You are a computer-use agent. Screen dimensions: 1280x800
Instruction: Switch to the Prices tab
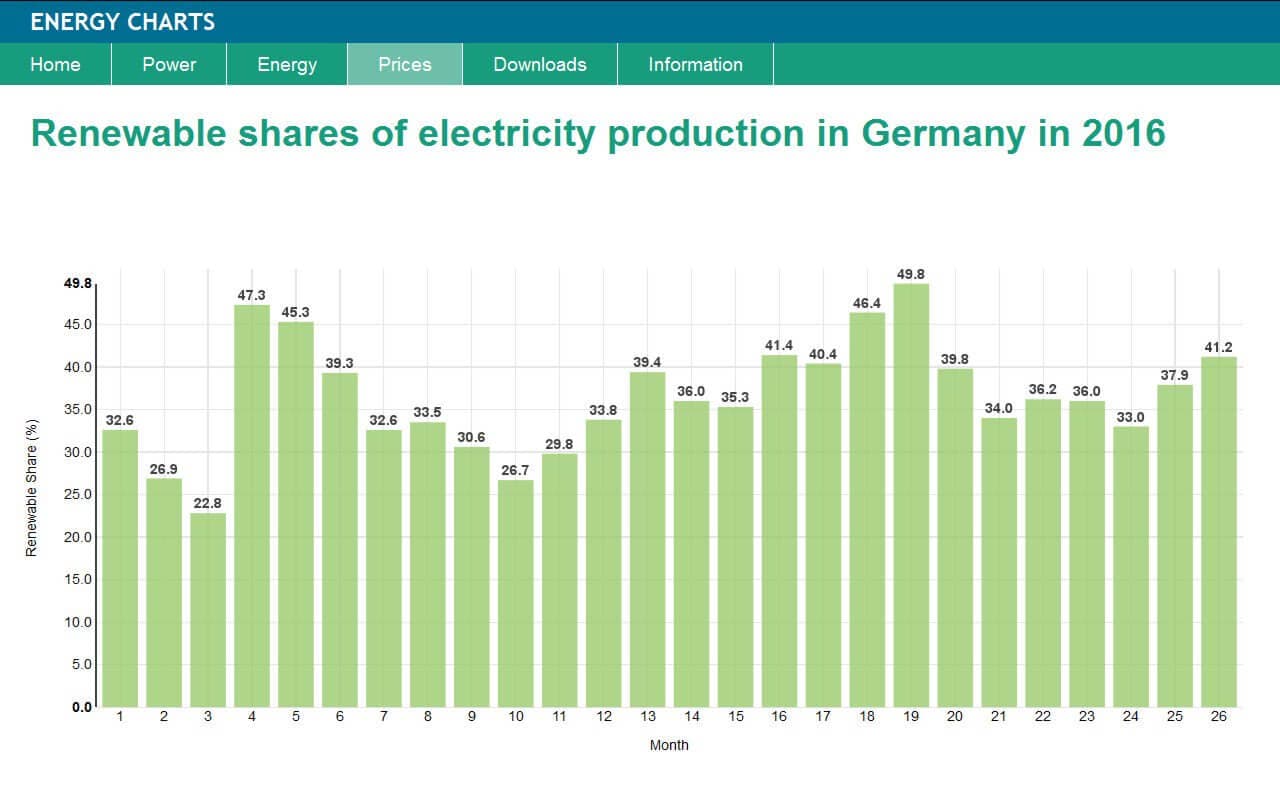[405, 64]
